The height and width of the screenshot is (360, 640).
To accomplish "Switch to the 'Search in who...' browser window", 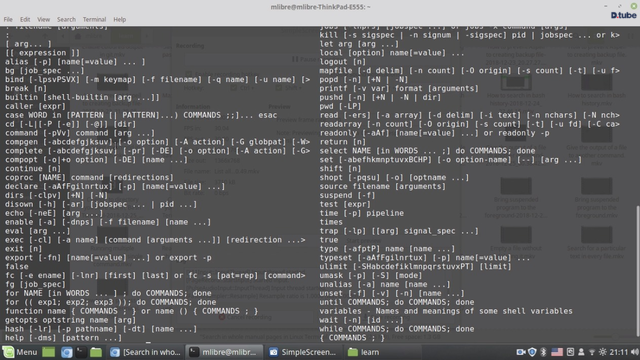I will pyautogui.click(x=145, y=352).
